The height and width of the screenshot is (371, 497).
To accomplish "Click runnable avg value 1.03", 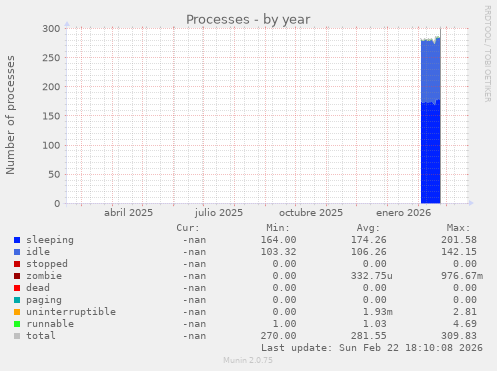I will pos(375,324).
